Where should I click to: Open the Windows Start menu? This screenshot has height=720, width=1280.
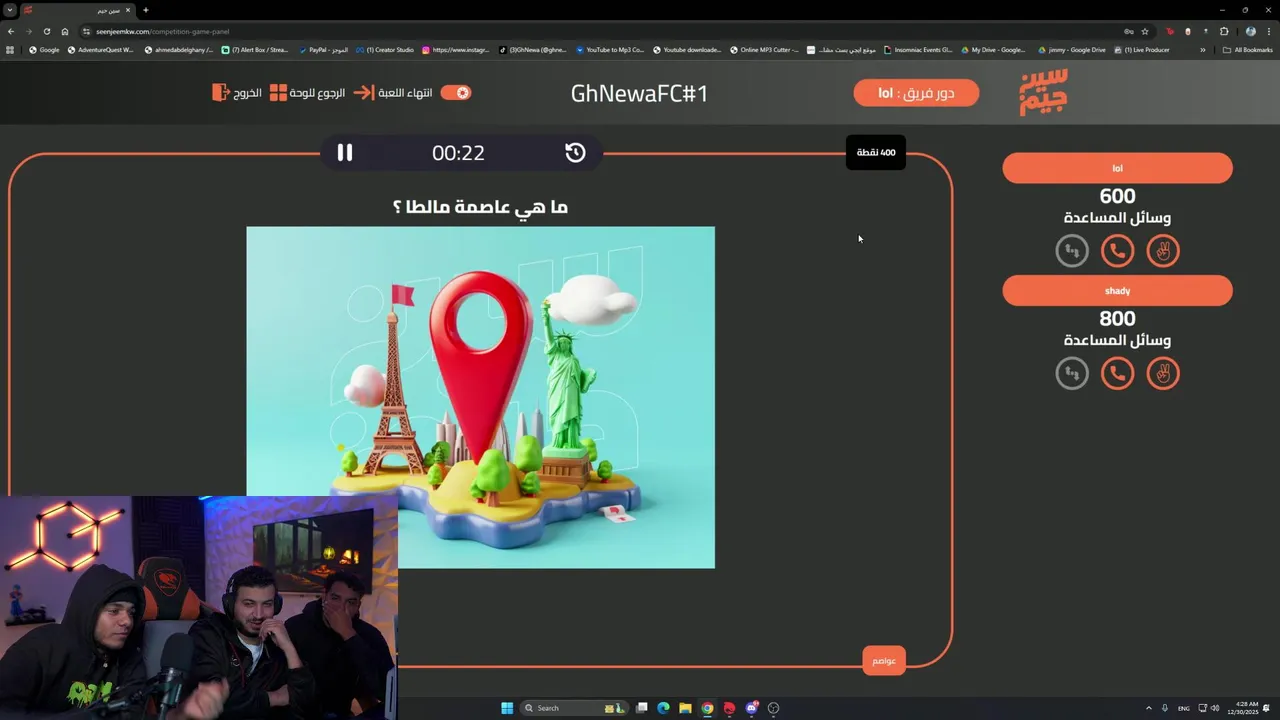click(507, 708)
